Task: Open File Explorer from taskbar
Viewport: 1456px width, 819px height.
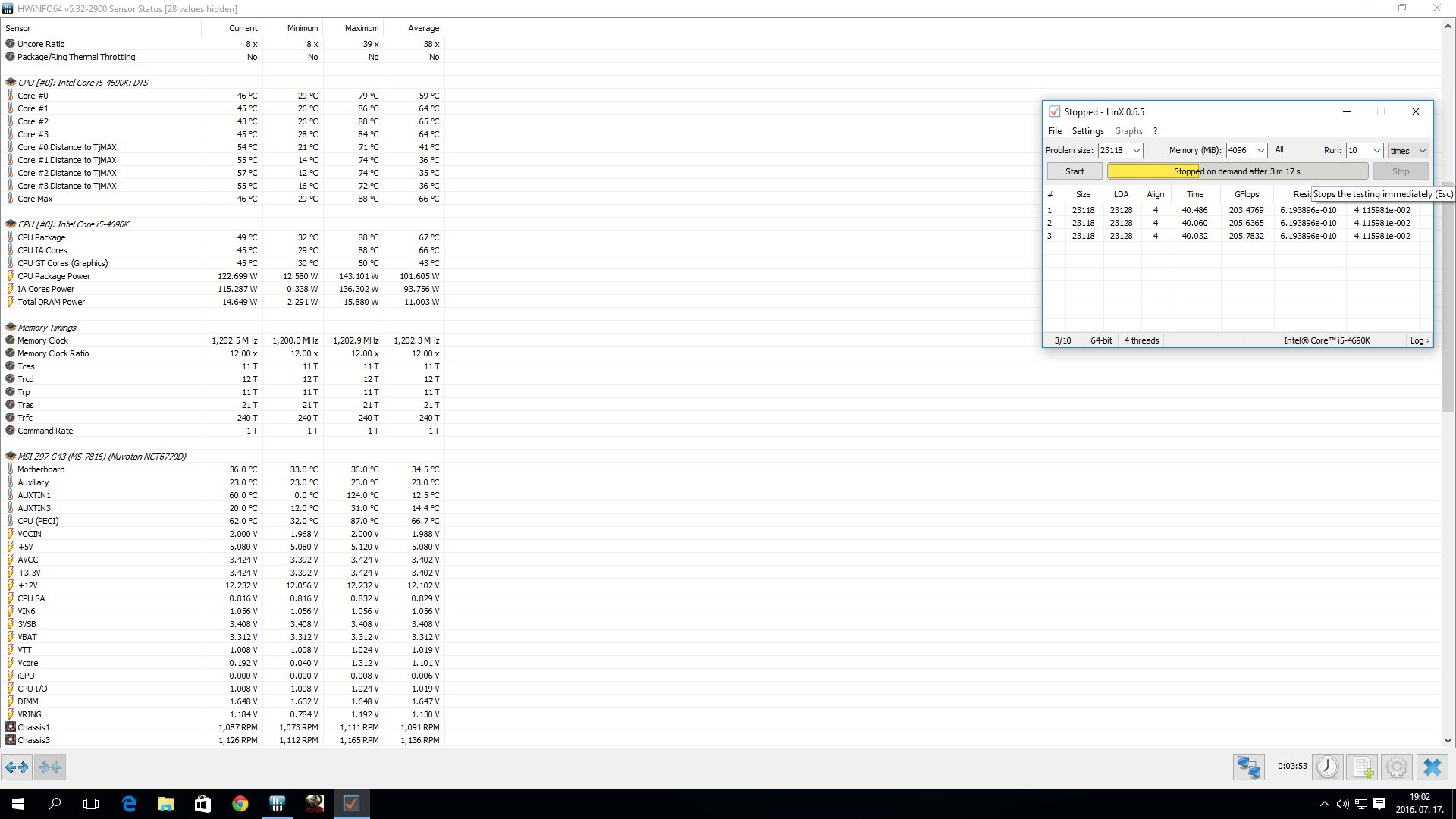Action: tap(165, 804)
